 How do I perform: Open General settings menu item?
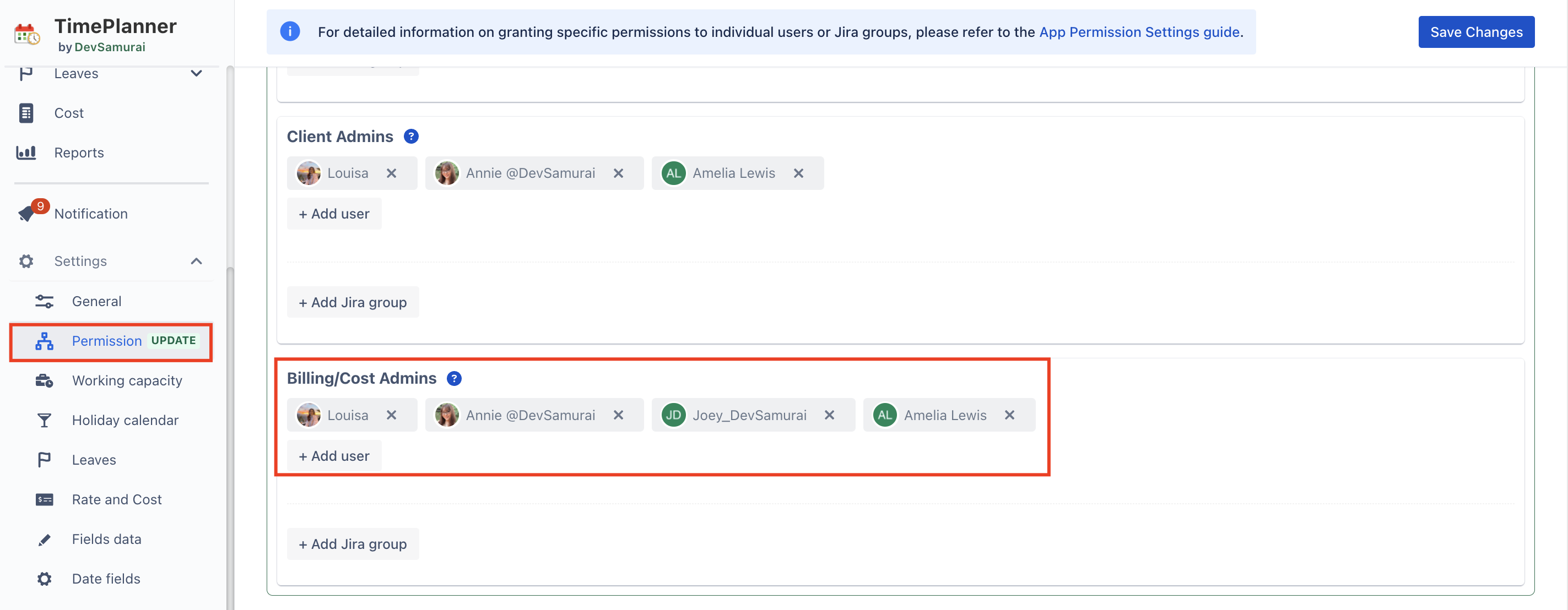click(x=96, y=301)
